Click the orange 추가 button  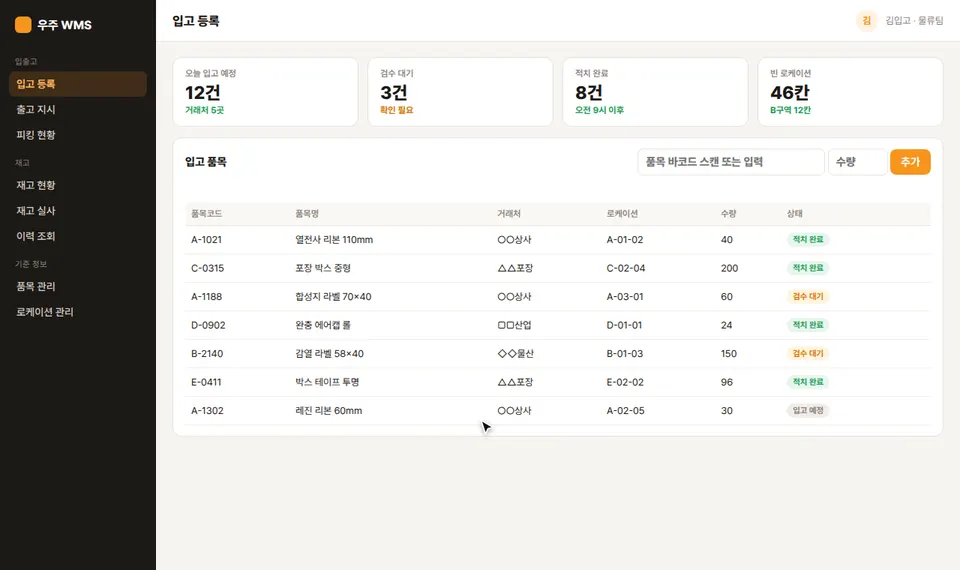910,162
